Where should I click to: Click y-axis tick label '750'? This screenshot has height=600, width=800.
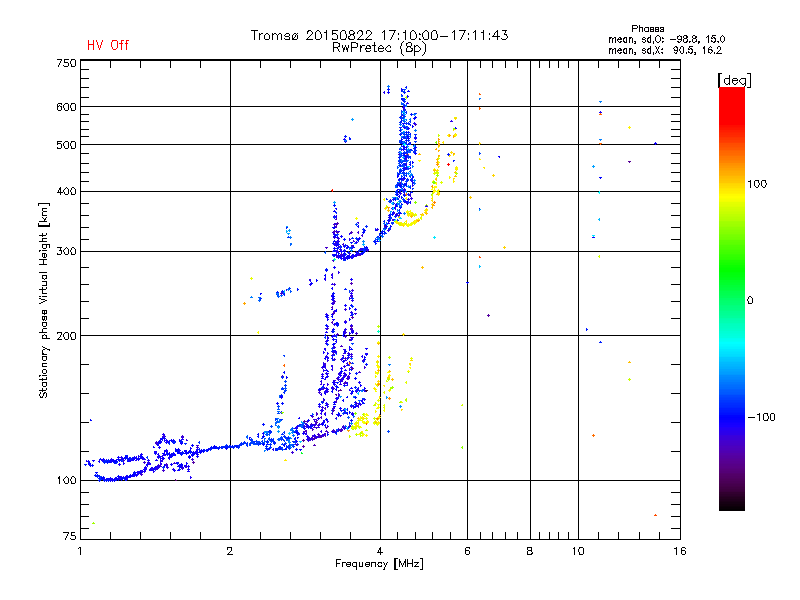[66, 63]
